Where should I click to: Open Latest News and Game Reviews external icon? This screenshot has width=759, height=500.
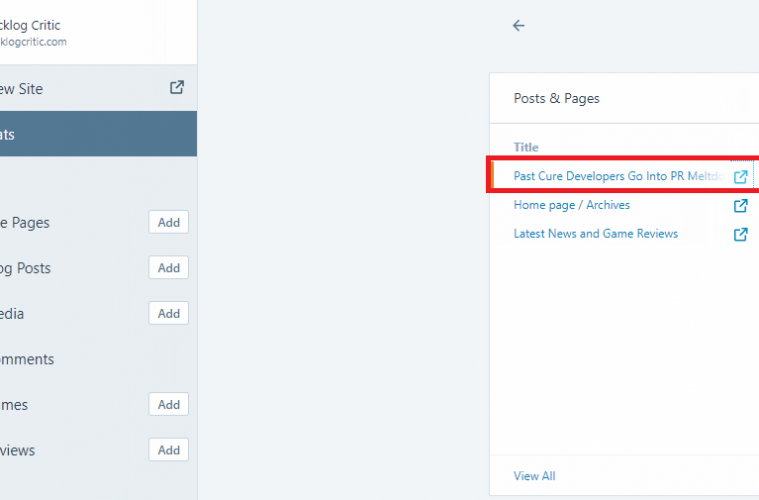[741, 234]
